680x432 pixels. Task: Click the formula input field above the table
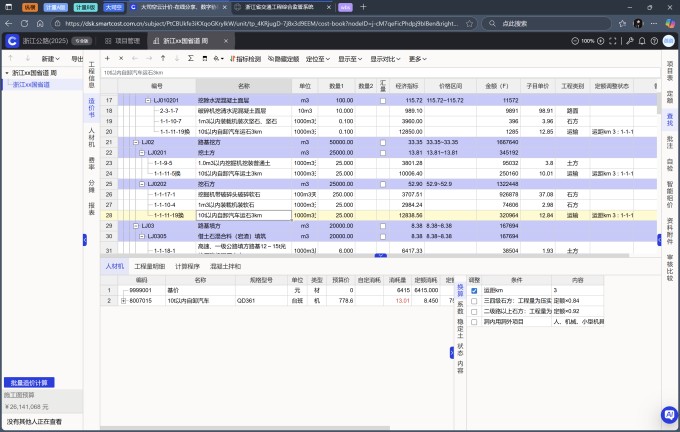(x=350, y=73)
